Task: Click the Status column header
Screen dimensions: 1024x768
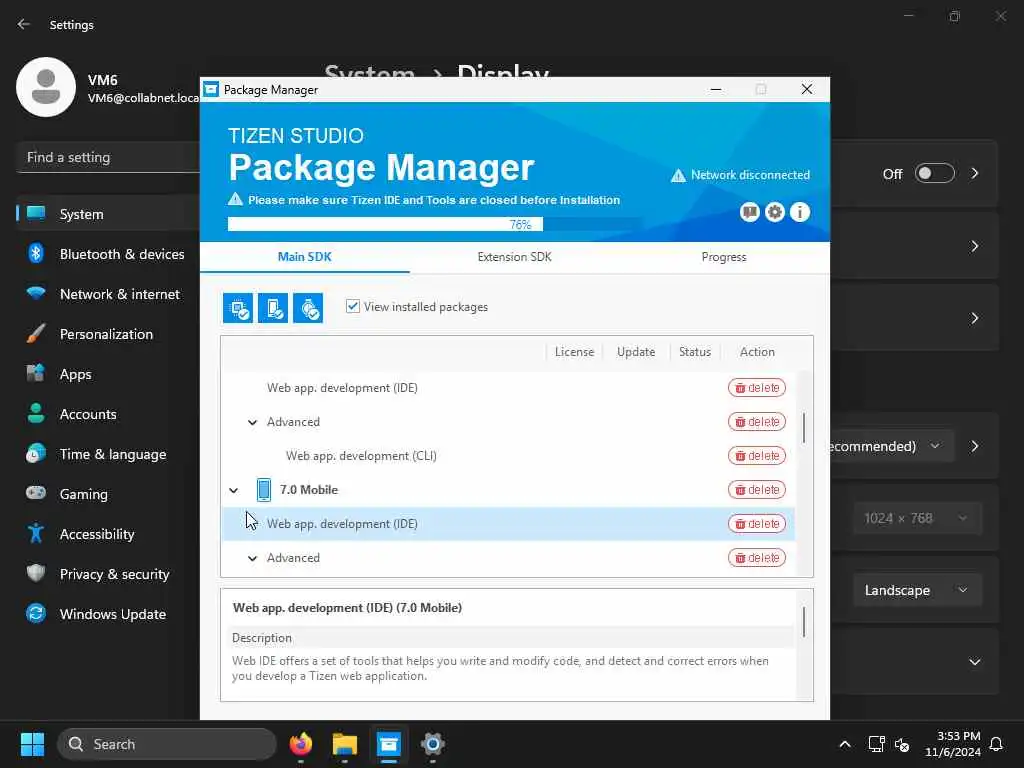Action: click(695, 352)
